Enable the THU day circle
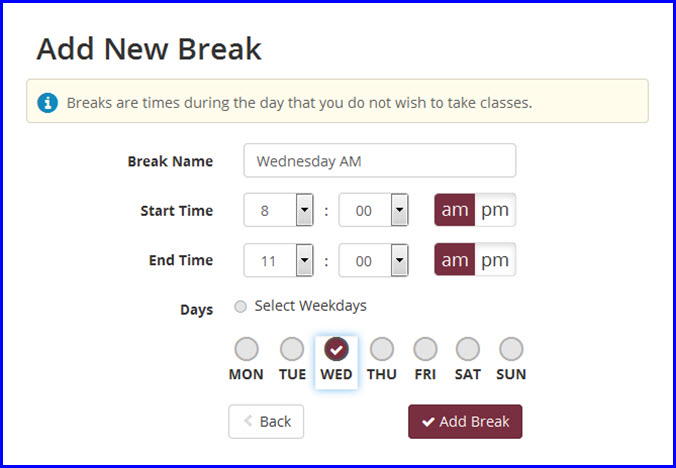This screenshot has height=468, width=676. coord(382,349)
